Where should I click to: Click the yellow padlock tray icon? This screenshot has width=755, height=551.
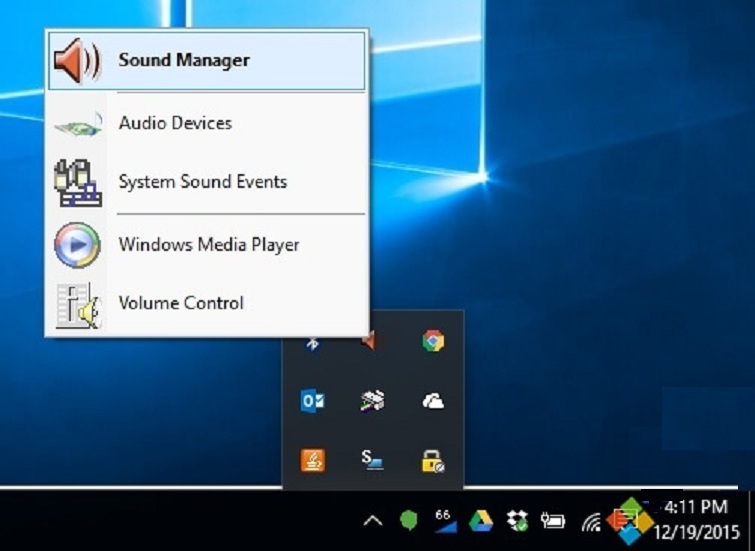(432, 460)
